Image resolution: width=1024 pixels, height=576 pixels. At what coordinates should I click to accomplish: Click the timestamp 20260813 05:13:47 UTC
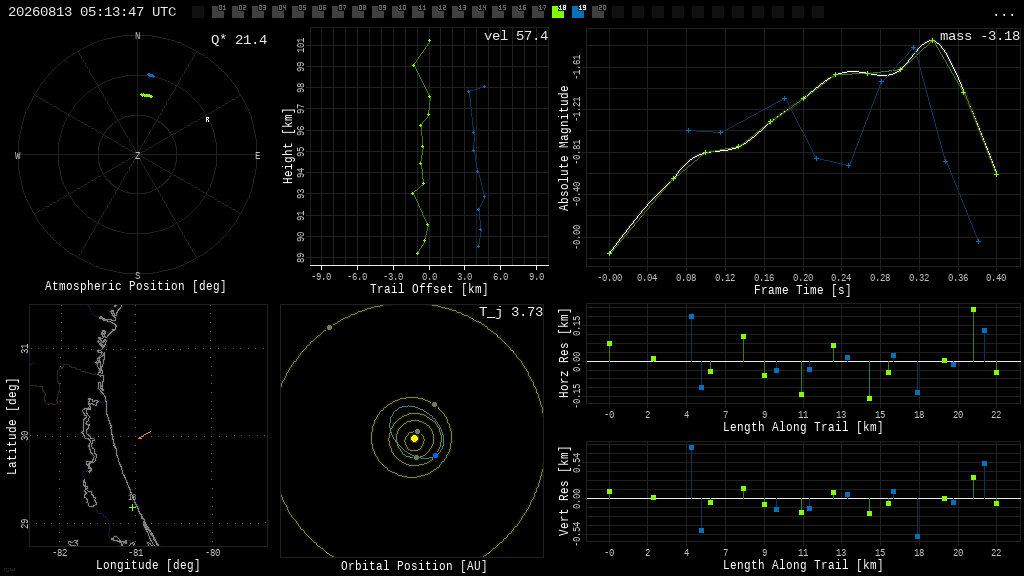click(92, 12)
